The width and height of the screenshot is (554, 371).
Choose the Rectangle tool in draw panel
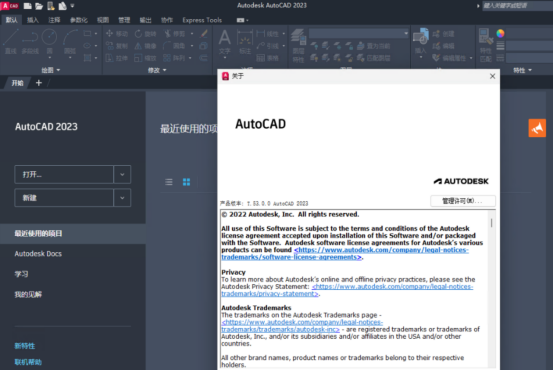point(87,34)
